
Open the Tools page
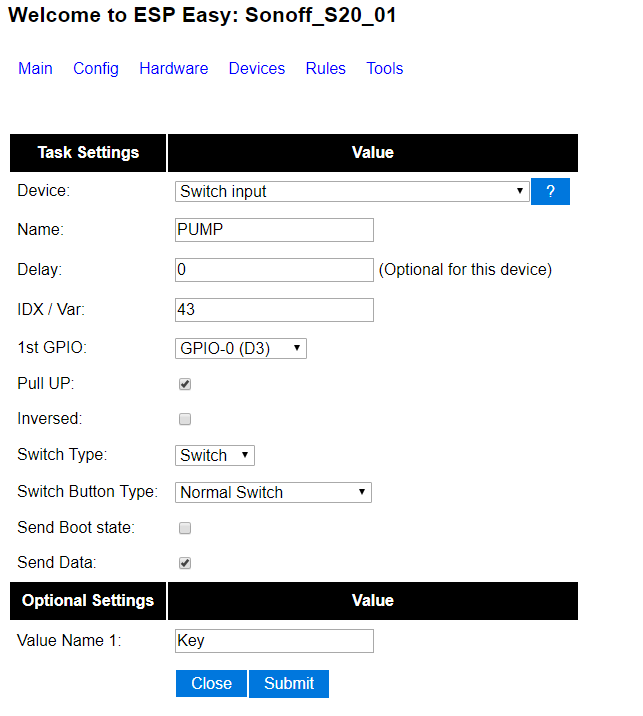pyautogui.click(x=385, y=68)
